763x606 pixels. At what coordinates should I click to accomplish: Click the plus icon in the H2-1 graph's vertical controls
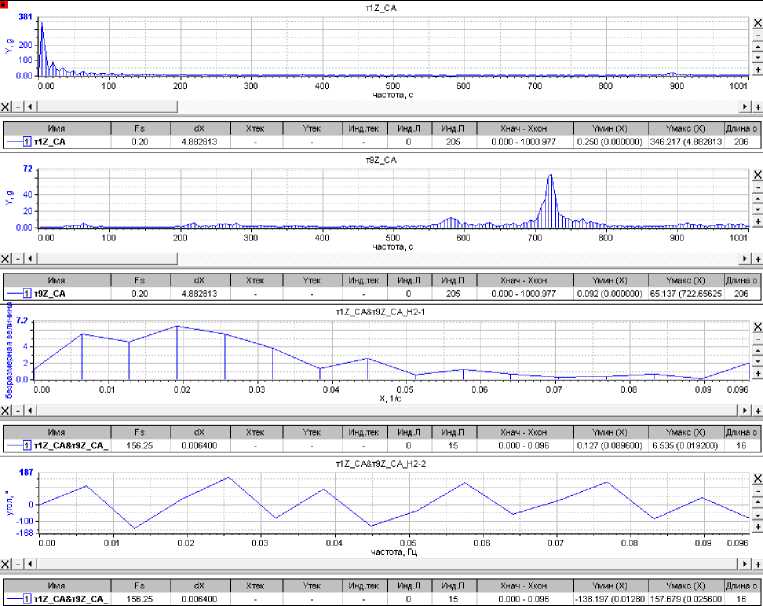tap(758, 373)
